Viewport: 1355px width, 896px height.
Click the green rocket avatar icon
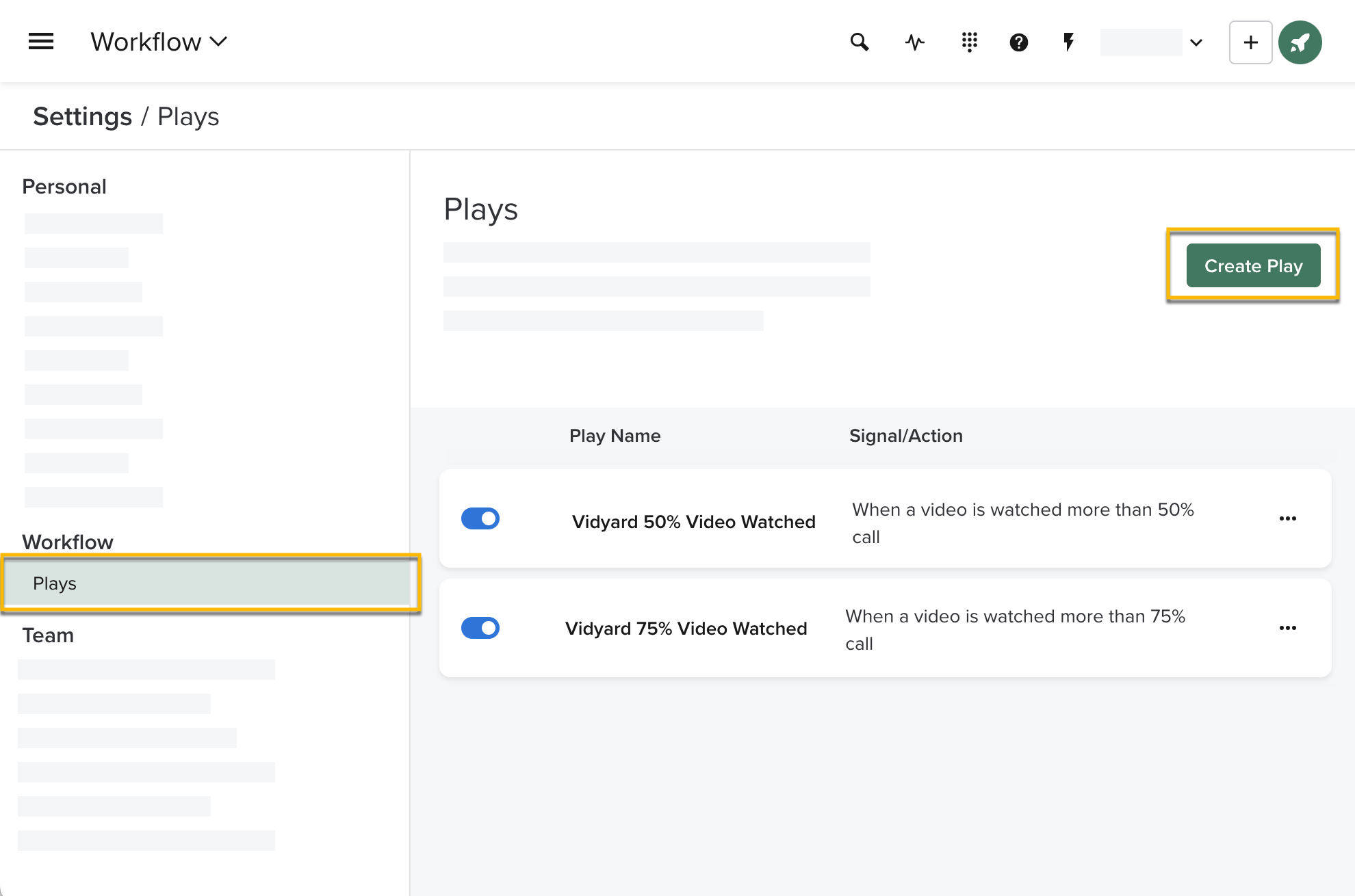pos(1300,42)
